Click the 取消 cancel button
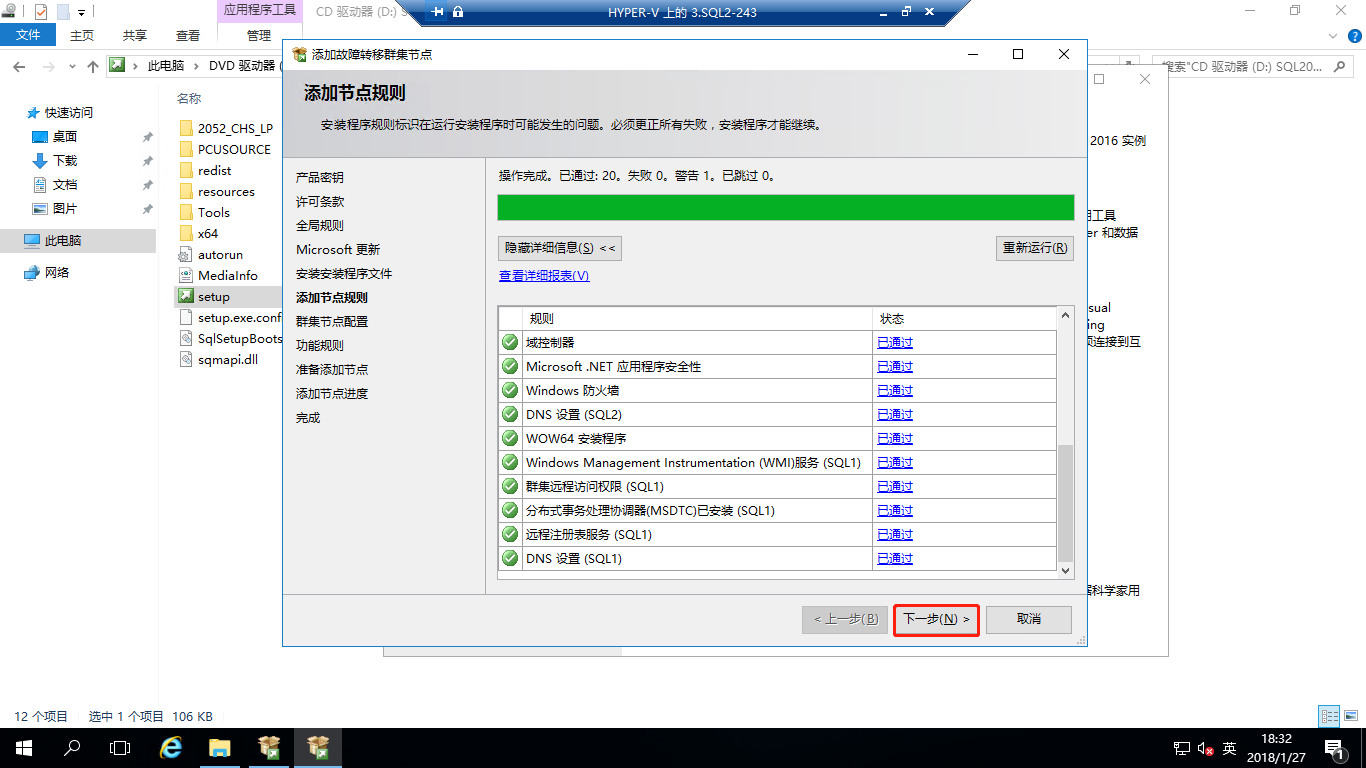The width and height of the screenshot is (1366, 768). point(1029,619)
